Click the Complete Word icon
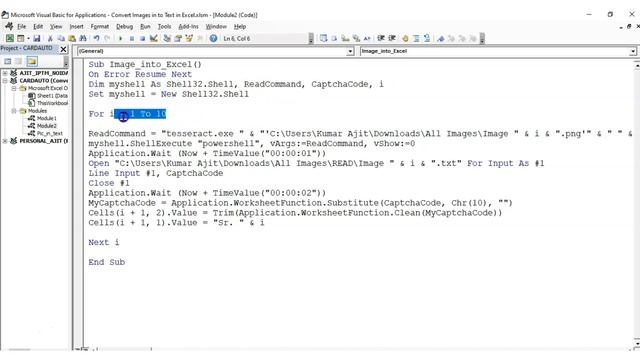 [x=367, y=38]
